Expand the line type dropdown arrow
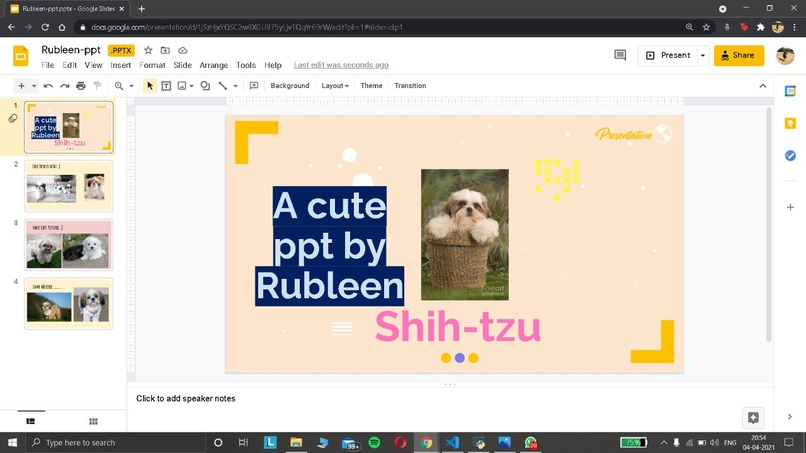 [235, 86]
